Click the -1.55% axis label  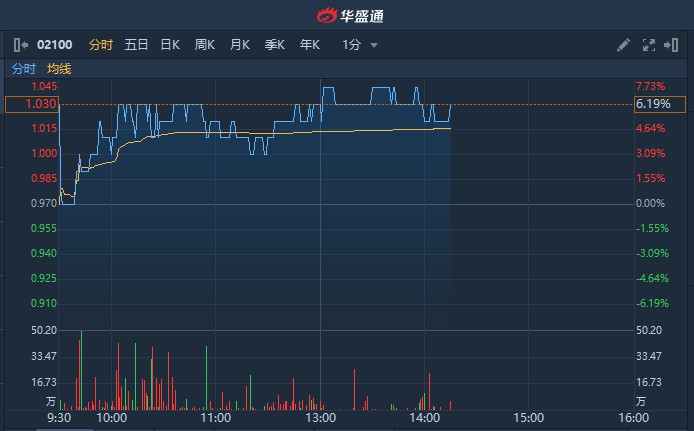(x=652, y=228)
